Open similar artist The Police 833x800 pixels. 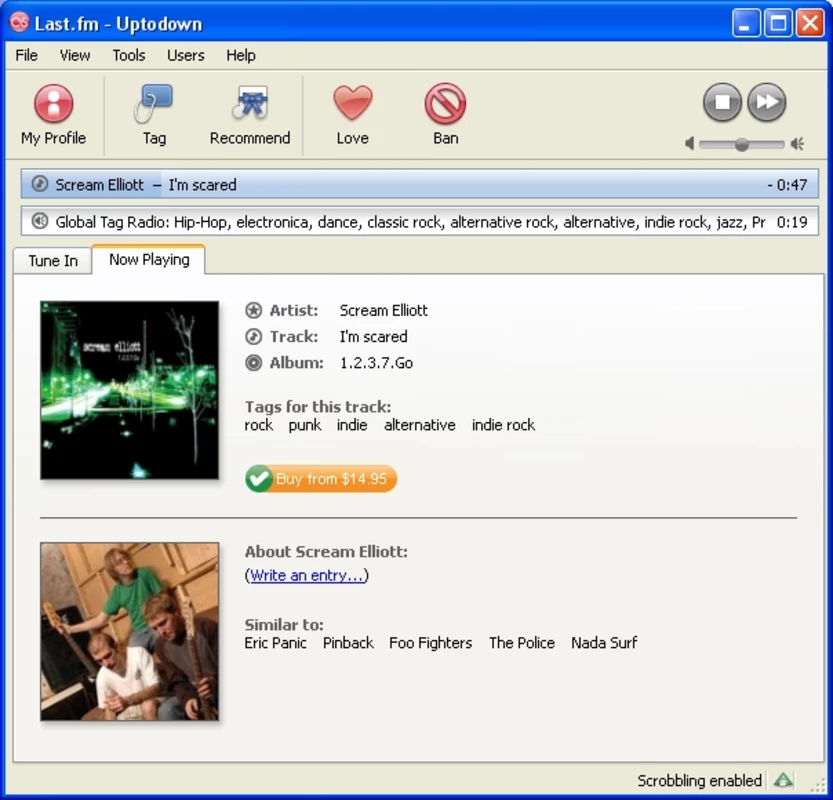pyautogui.click(x=522, y=643)
